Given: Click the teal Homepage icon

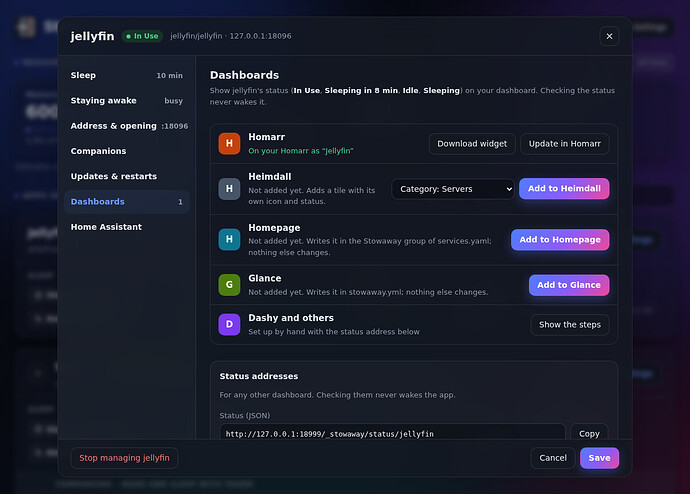Looking at the screenshot, I should (229, 239).
